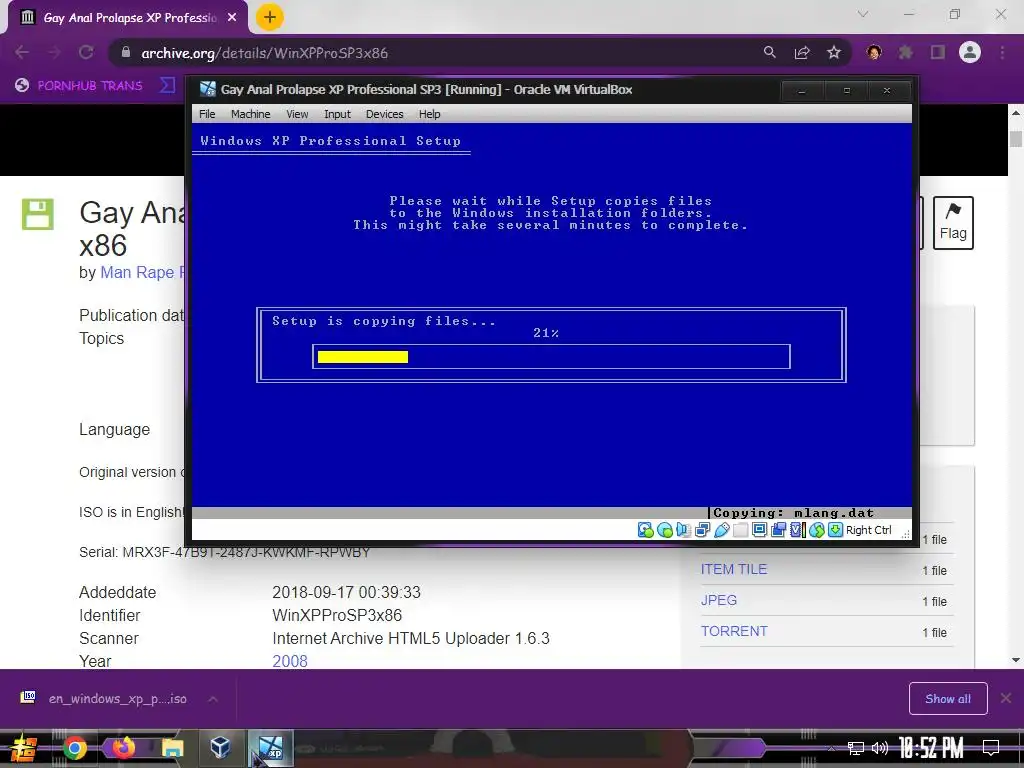Open the Chrome side panel icon
Image resolution: width=1024 pixels, height=768 pixels.
tap(938, 52)
